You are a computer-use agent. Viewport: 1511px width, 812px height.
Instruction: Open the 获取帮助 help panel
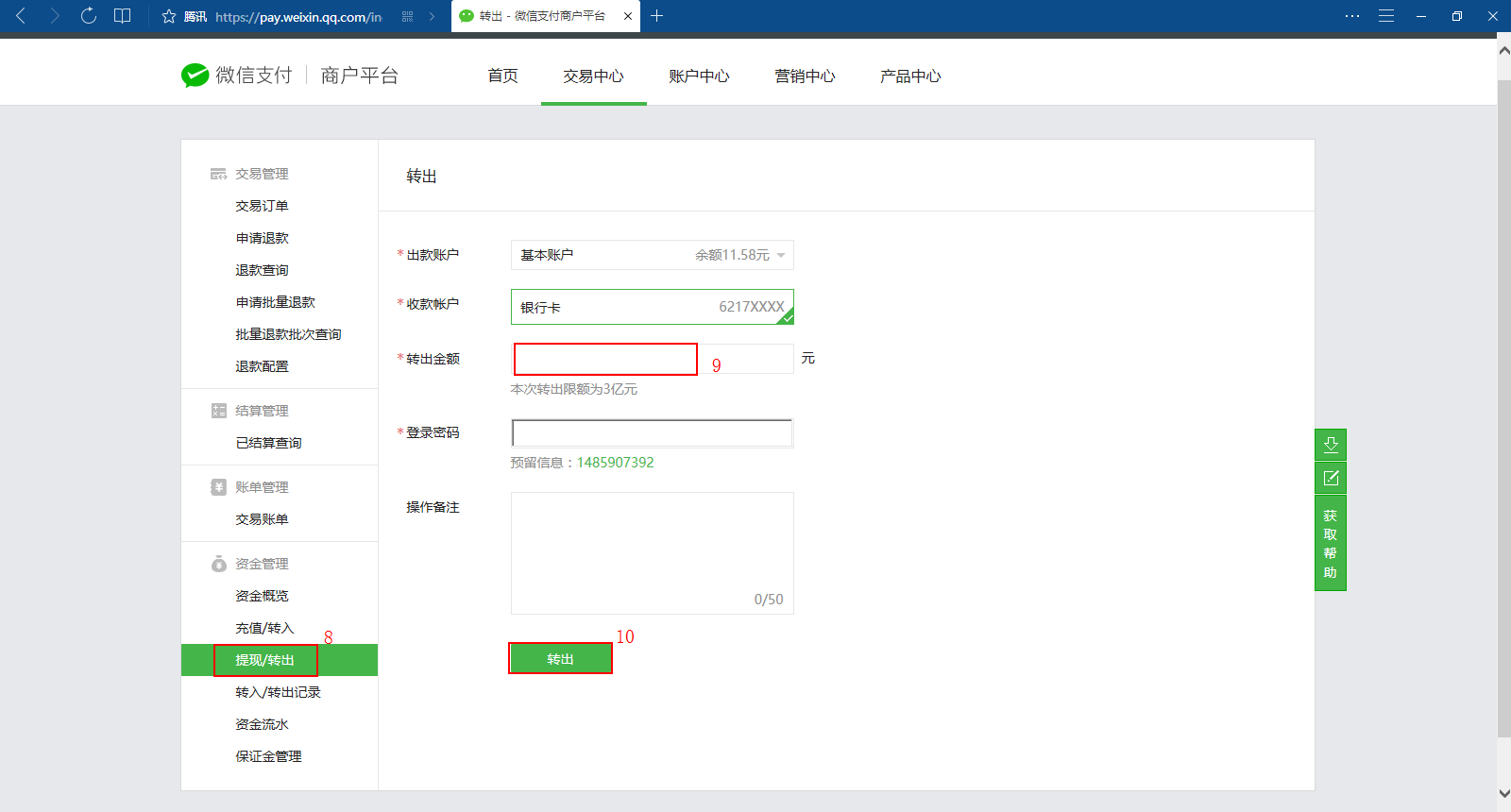click(x=1331, y=544)
